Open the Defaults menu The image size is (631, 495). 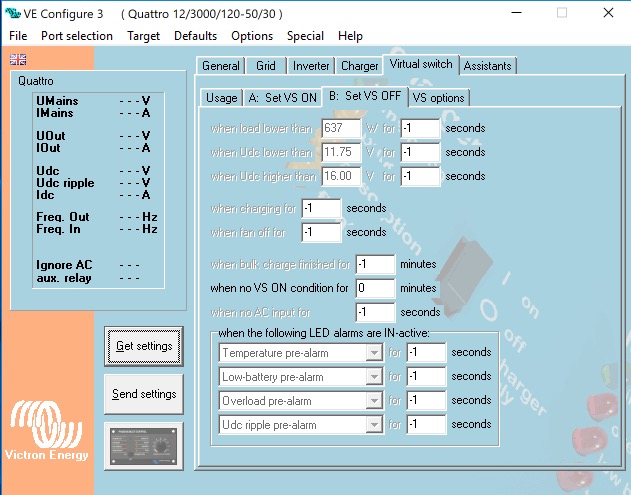(195, 35)
